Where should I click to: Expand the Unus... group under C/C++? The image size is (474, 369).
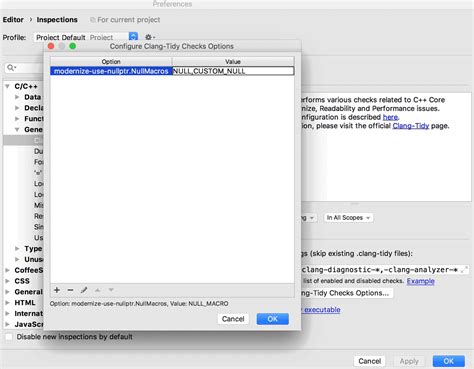click(x=17, y=259)
